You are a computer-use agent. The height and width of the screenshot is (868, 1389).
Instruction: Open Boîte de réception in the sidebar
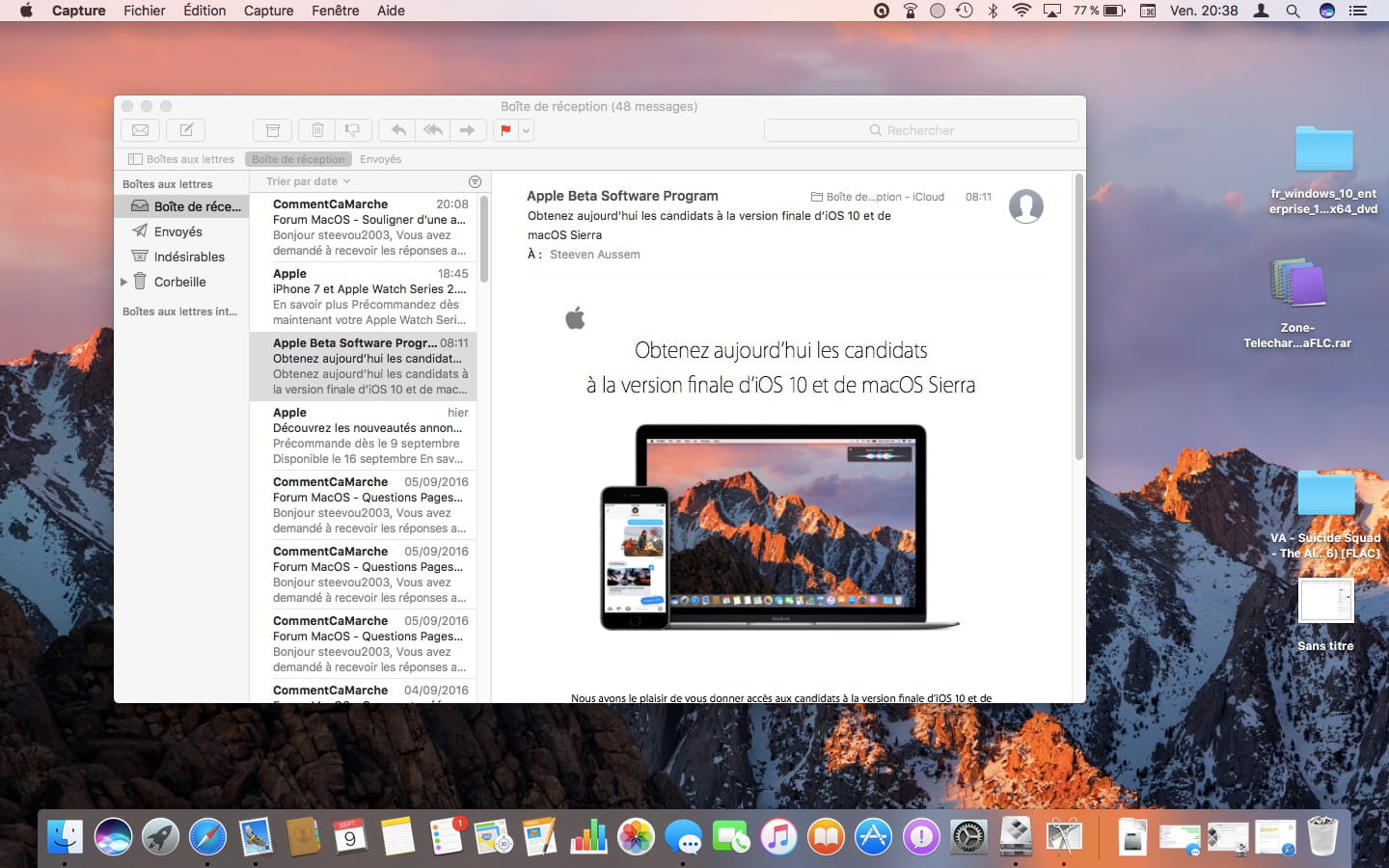coord(182,206)
